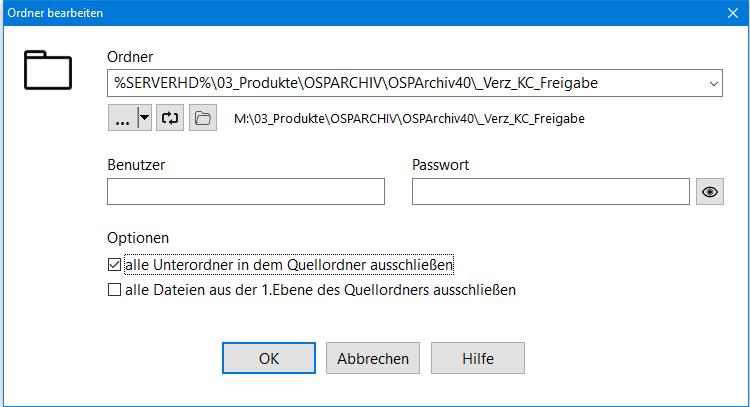Viewport: 750px width, 407px height.
Task: Click the Passwort label
Action: (440, 164)
